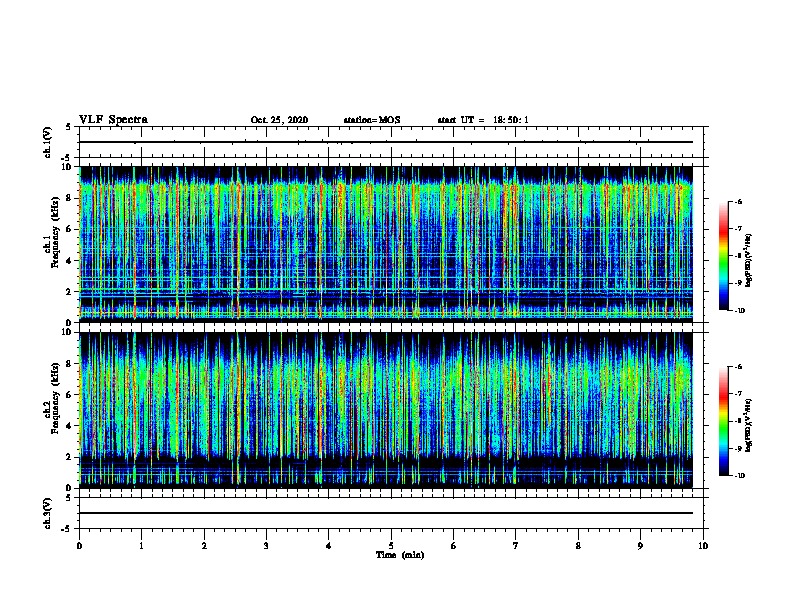Click the date 'Oct. 25, 2020'
This screenshot has height=612, width=792.
pos(279,120)
